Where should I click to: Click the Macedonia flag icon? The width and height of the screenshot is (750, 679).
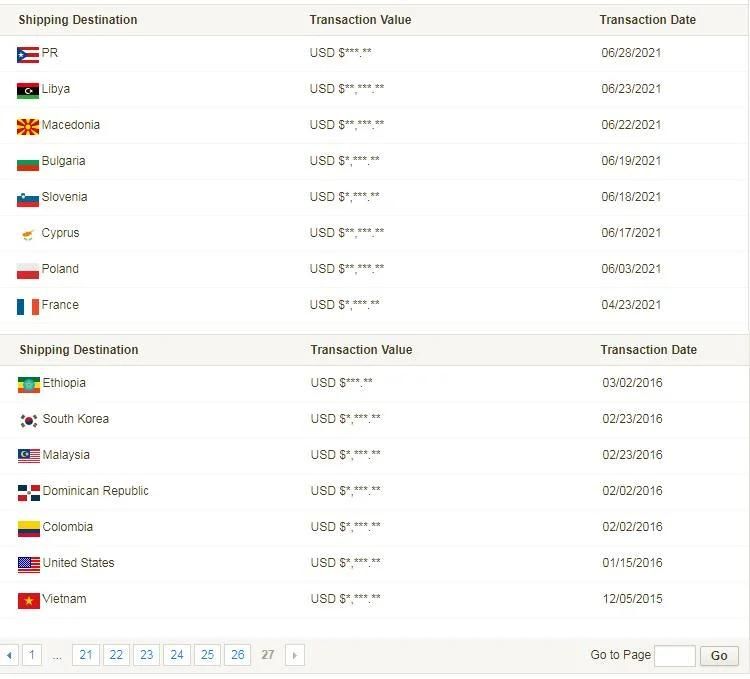(28, 127)
